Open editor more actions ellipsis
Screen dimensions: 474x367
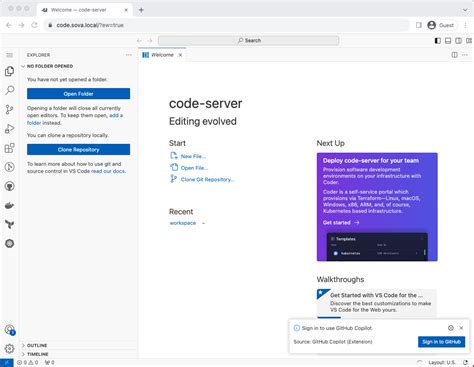[465, 55]
